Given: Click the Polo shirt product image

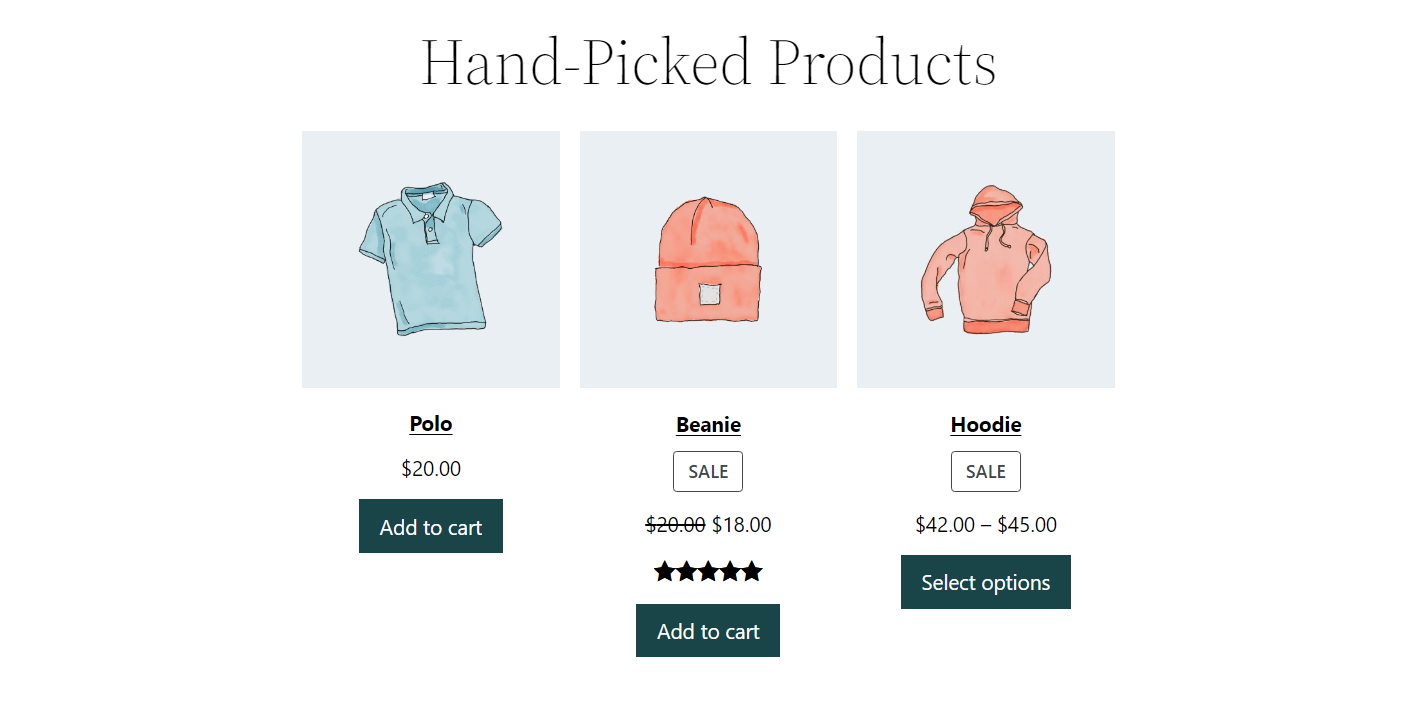Looking at the screenshot, I should tap(430, 258).
